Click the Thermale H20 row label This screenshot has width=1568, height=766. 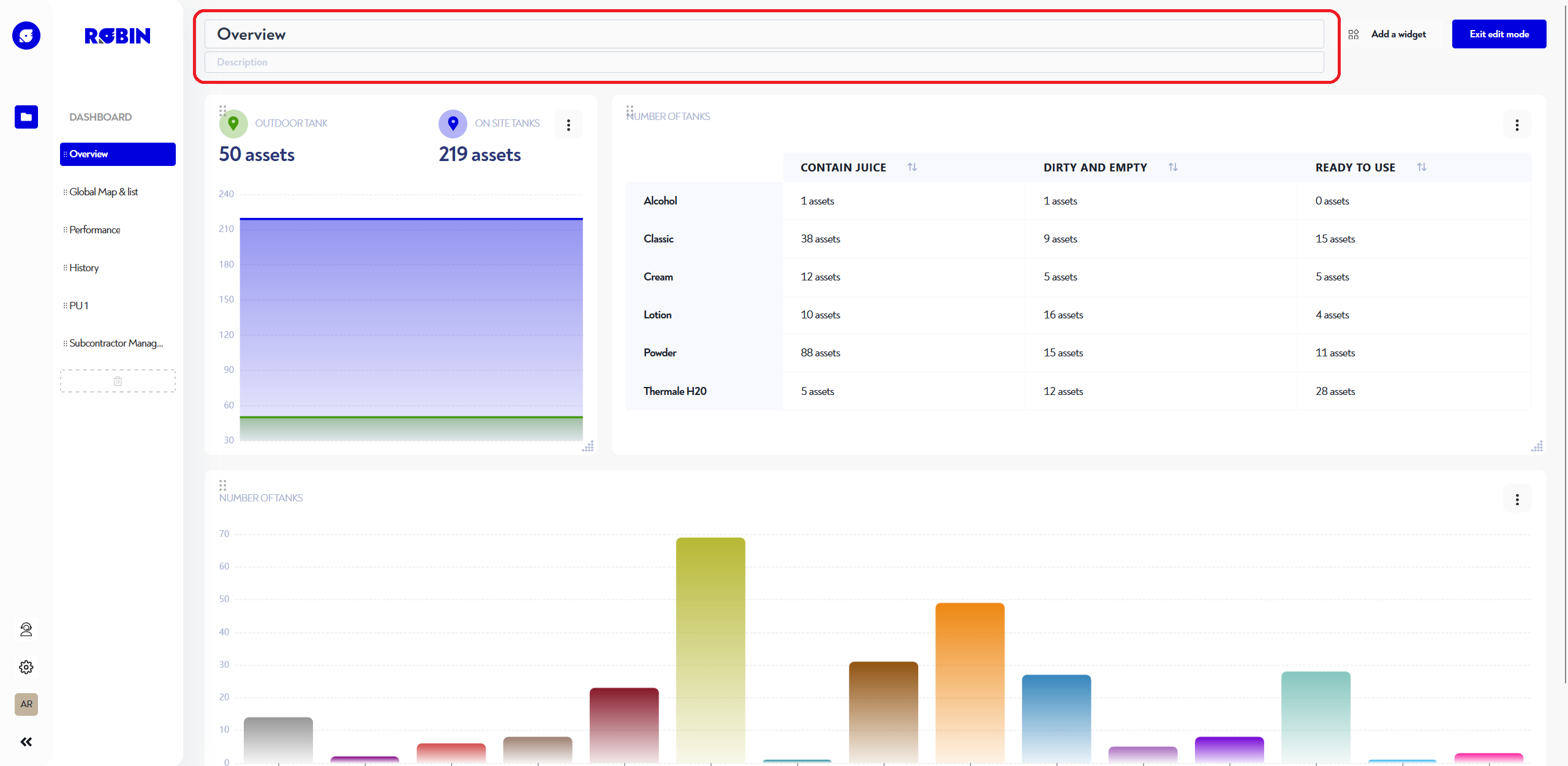click(x=675, y=391)
